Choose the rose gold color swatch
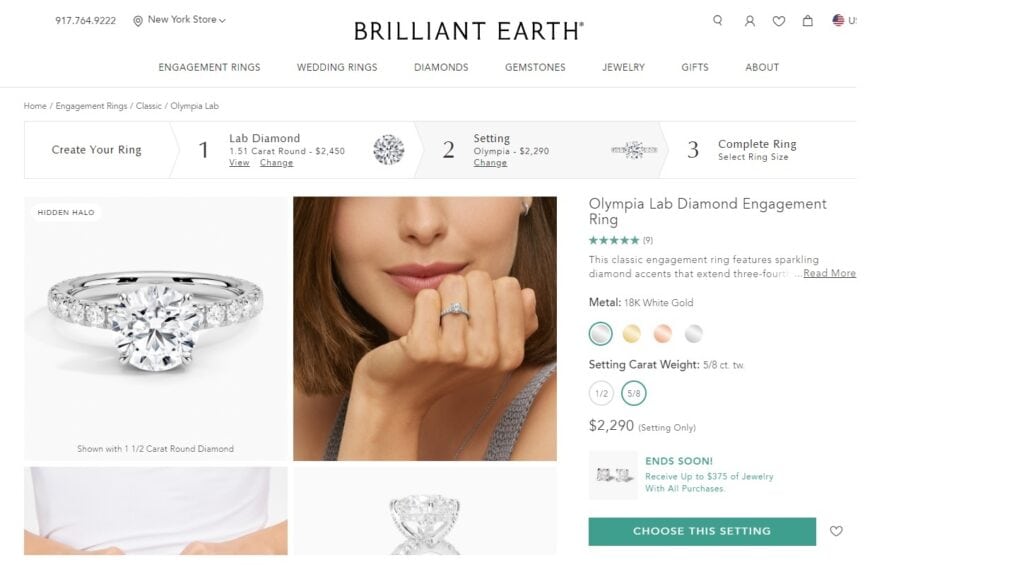Screen dimensions: 1024x577 click(x=663, y=333)
